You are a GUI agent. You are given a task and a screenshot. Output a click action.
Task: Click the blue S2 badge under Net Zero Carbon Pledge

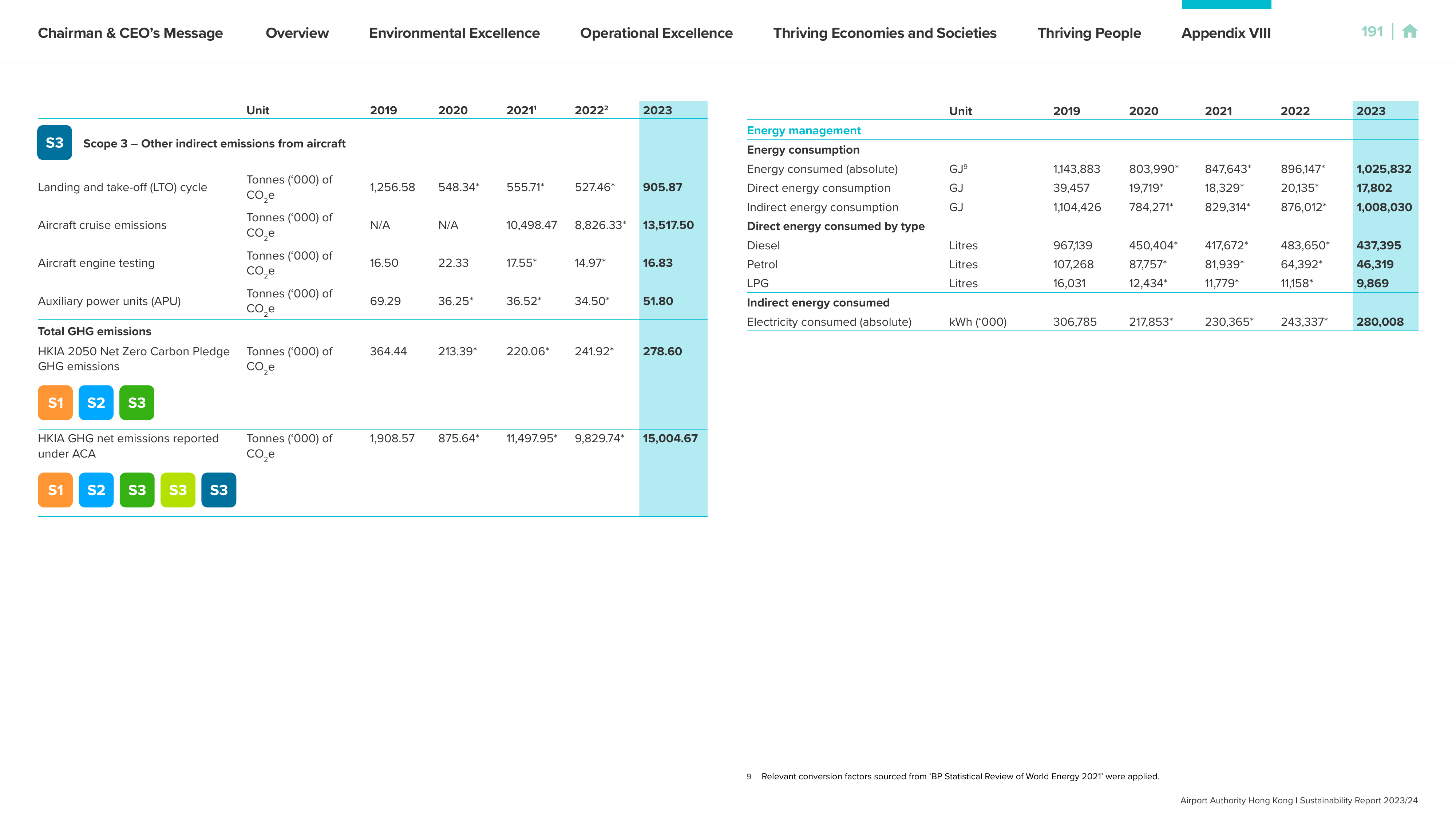(x=96, y=403)
